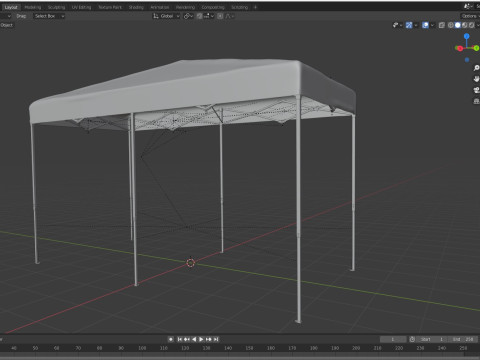The width and height of the screenshot is (480, 360).
Task: Toggle the preview range clock icon
Action: pos(412,339)
